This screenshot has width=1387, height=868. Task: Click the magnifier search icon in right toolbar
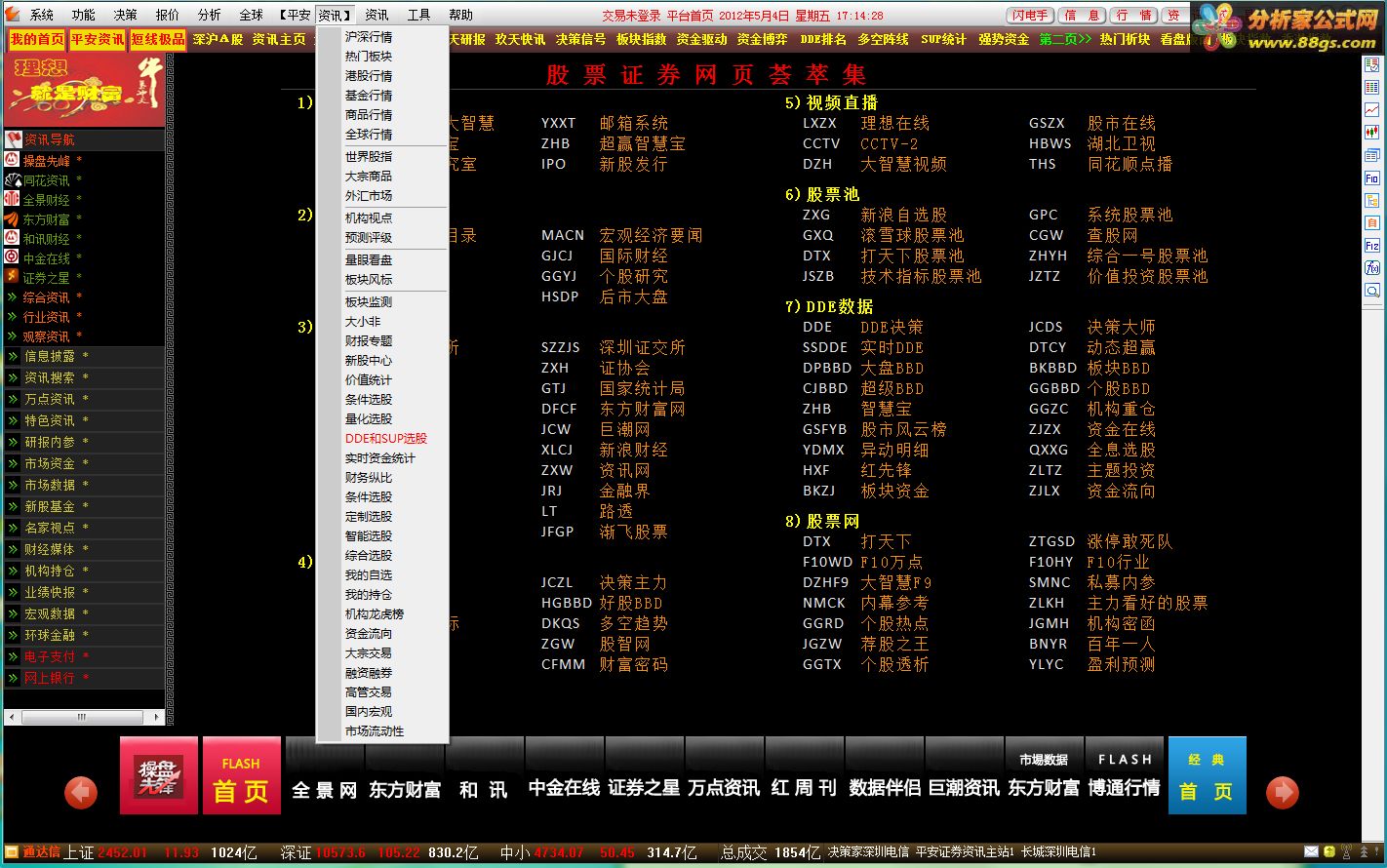[1371, 291]
